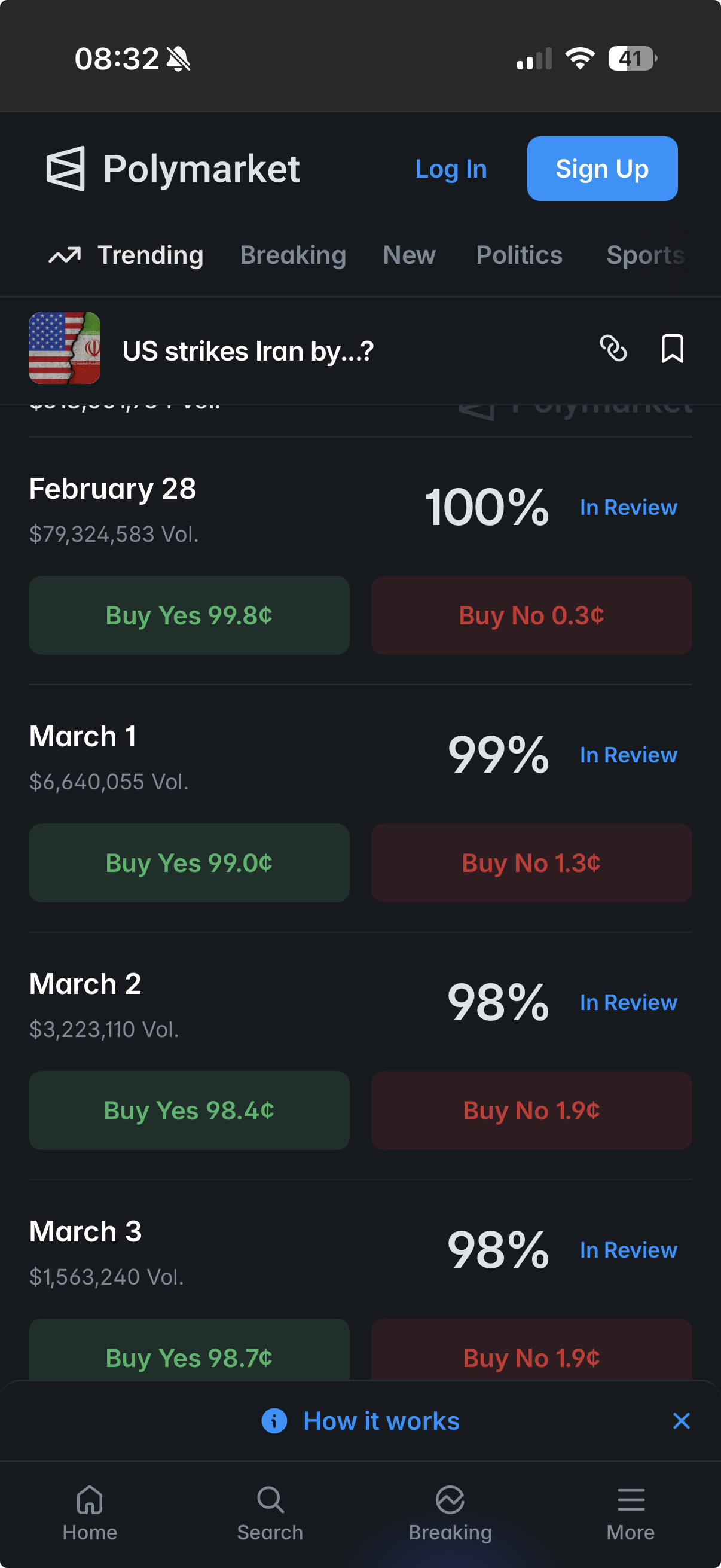Open the More menu icon
Viewport: 721px width, 1568px height.
point(630,1499)
